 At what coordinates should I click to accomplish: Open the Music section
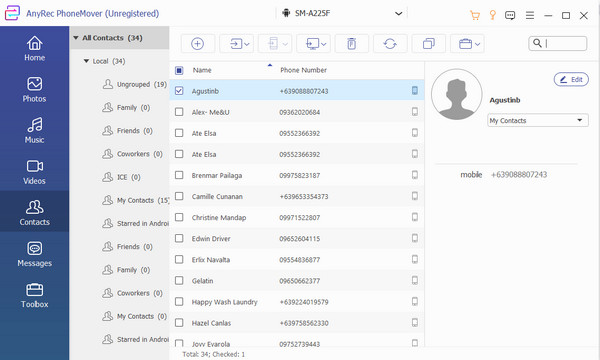(34, 130)
